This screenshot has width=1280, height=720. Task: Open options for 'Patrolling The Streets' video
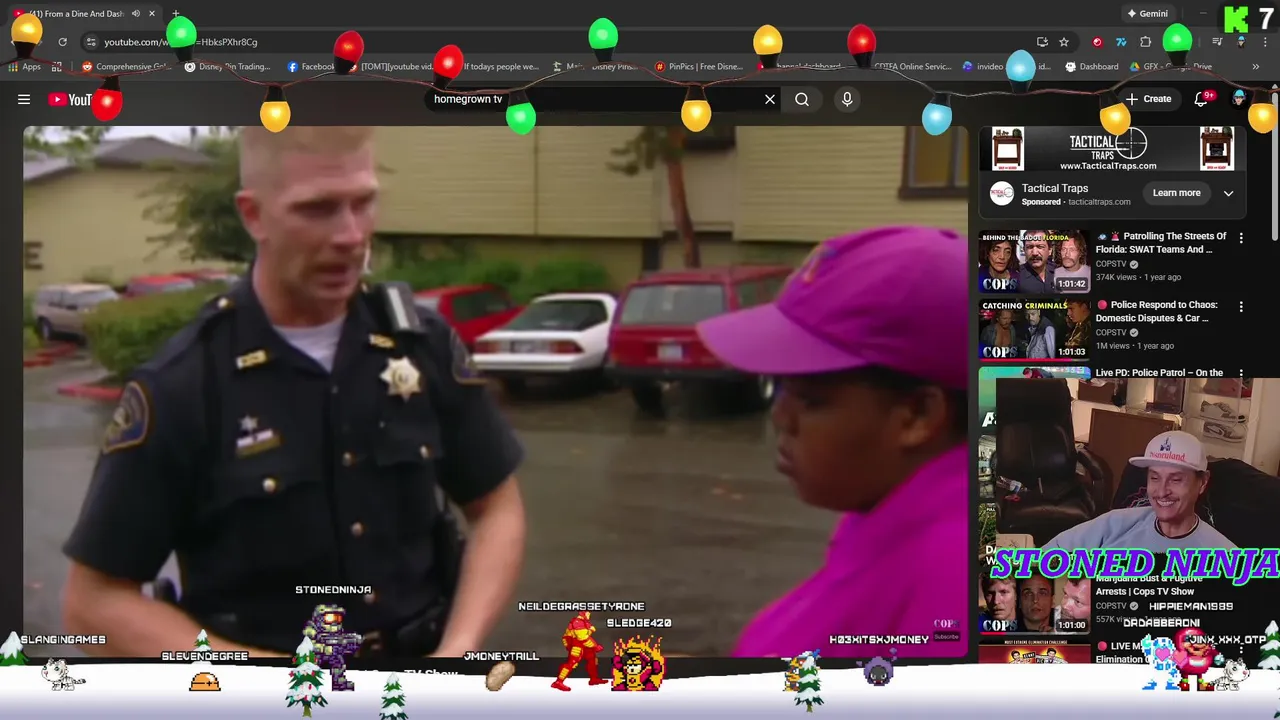tap(1241, 238)
